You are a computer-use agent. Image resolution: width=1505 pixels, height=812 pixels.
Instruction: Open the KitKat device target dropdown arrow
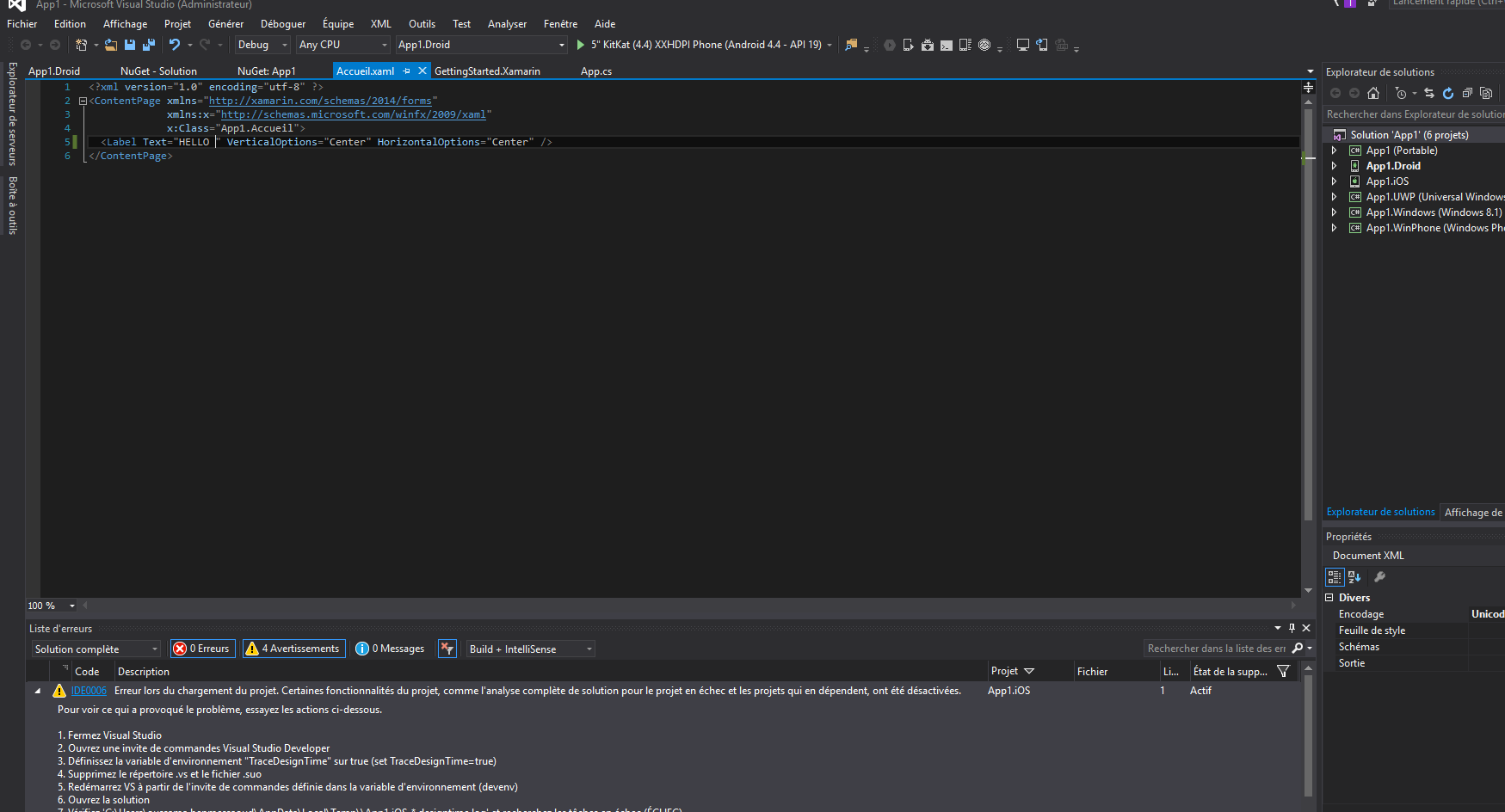pos(830,45)
